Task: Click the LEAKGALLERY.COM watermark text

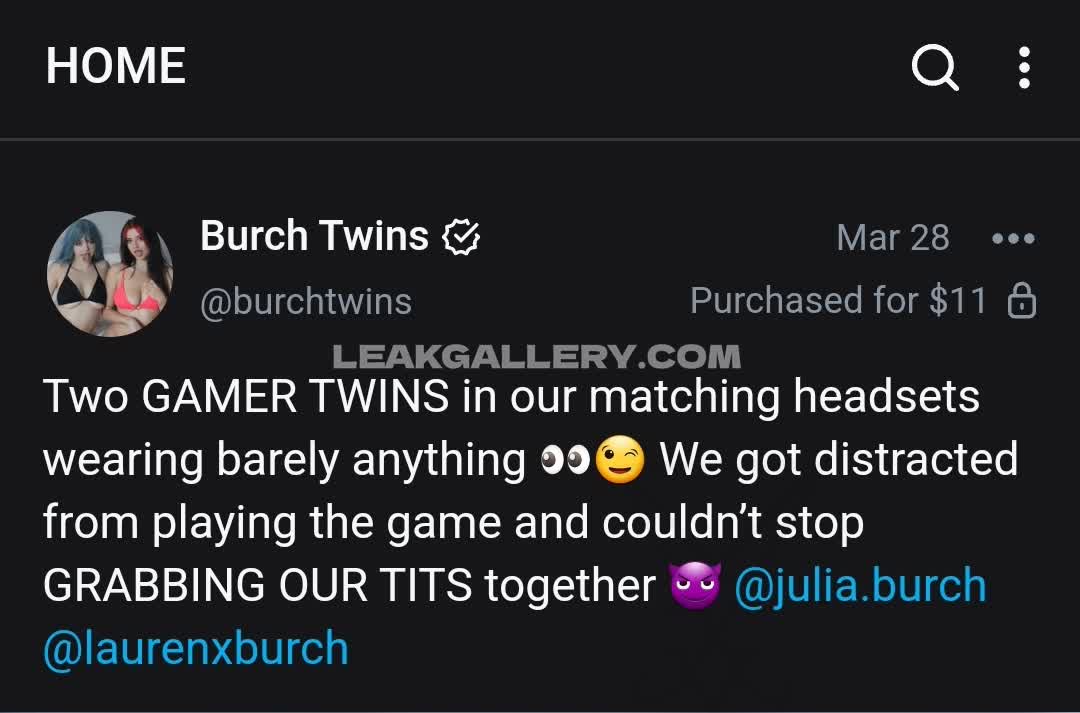Action: [537, 357]
